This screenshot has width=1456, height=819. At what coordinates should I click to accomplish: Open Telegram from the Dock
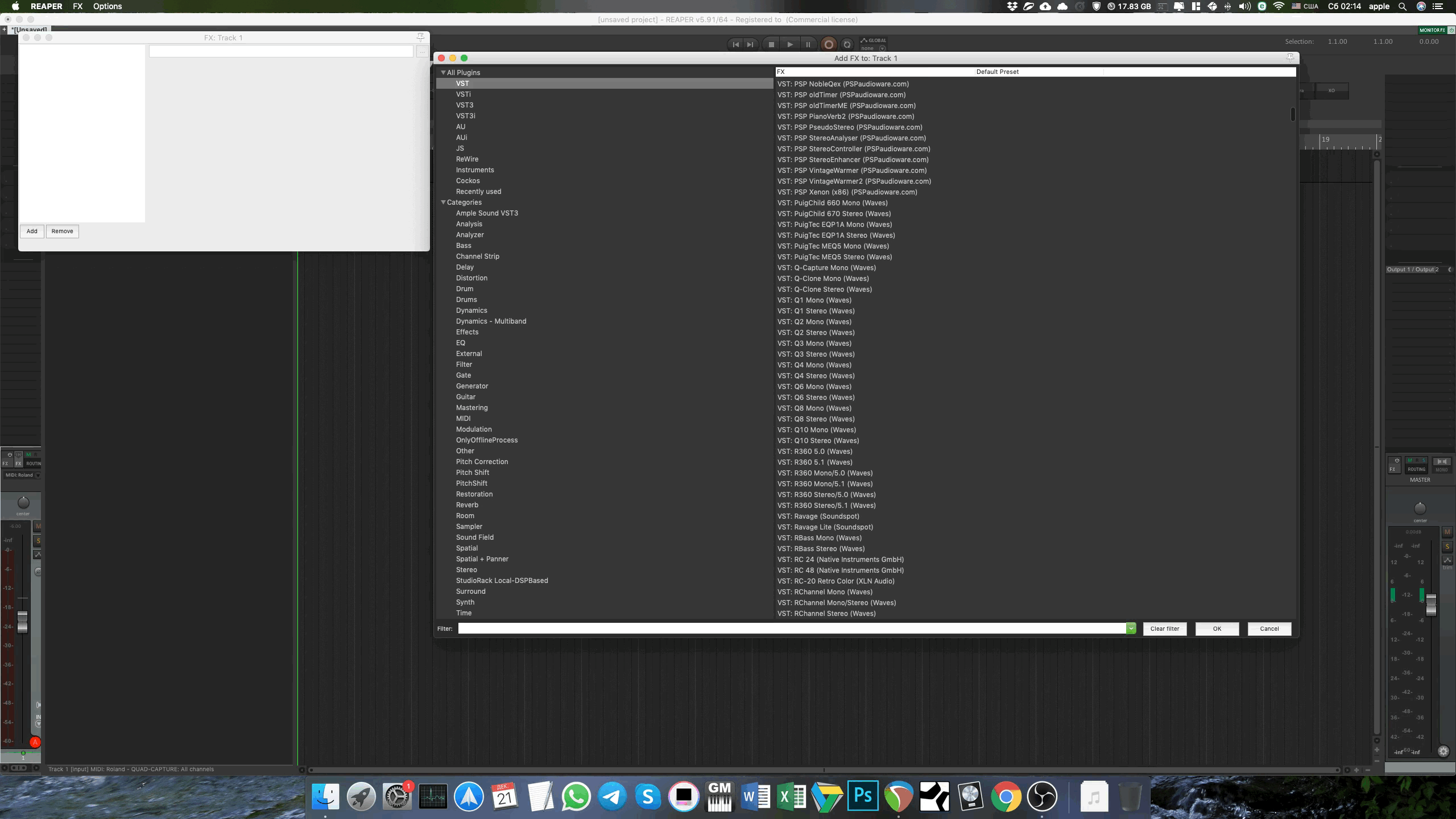tap(611, 796)
